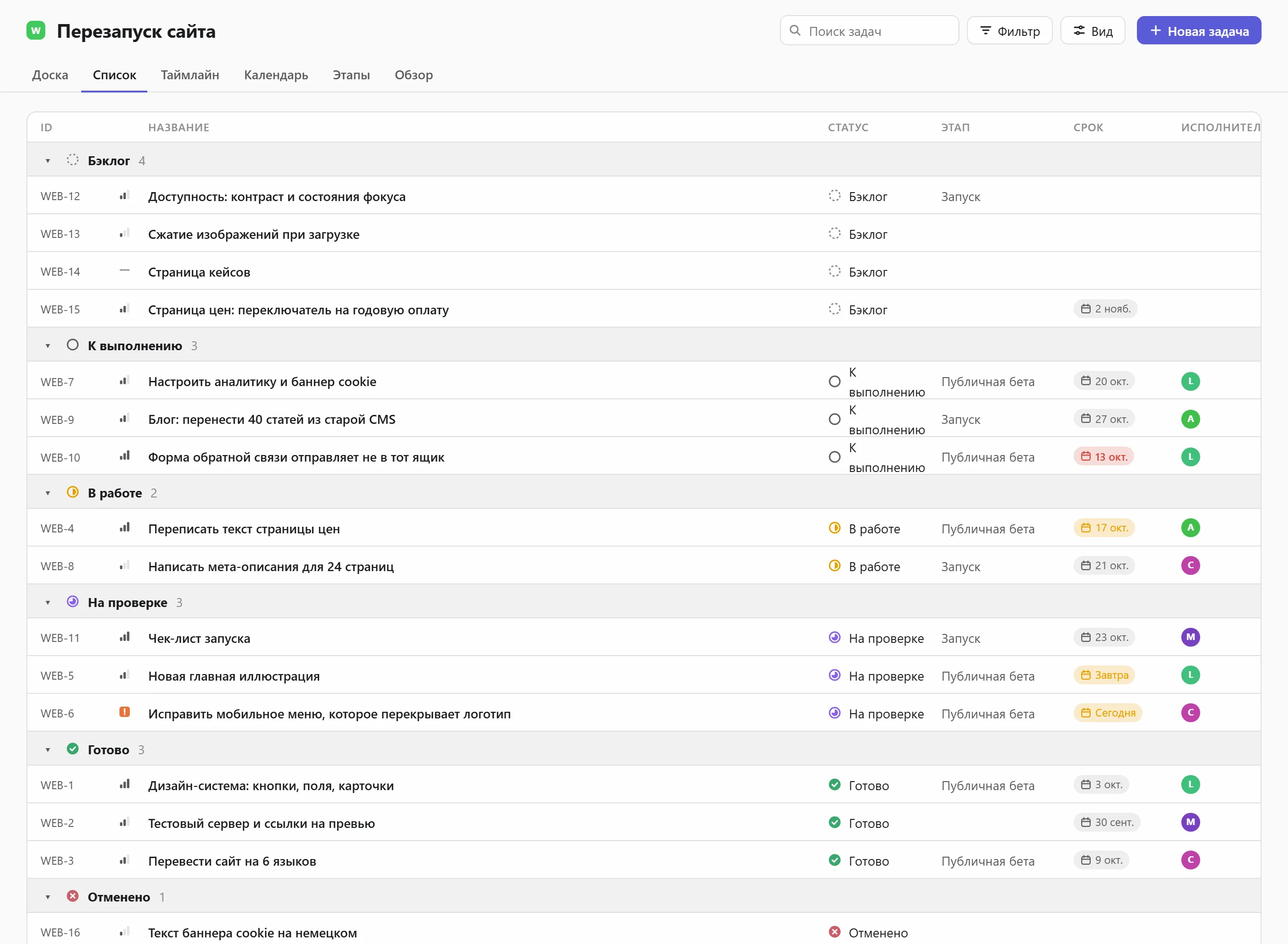Click the 2 нояб. due date on WEB-15
The image size is (1288, 944).
pyautogui.click(x=1106, y=309)
